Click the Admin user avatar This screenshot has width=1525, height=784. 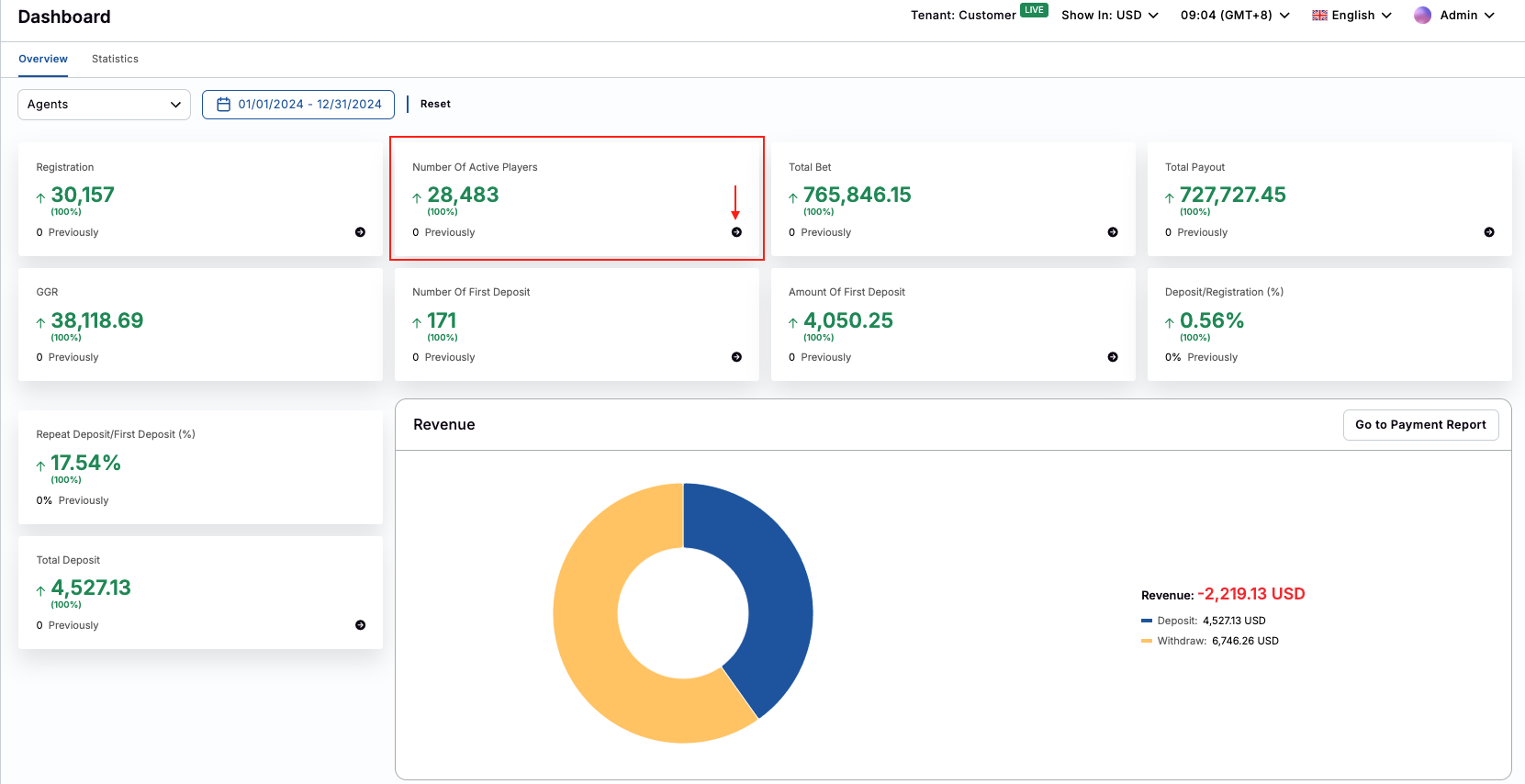[x=1422, y=16]
